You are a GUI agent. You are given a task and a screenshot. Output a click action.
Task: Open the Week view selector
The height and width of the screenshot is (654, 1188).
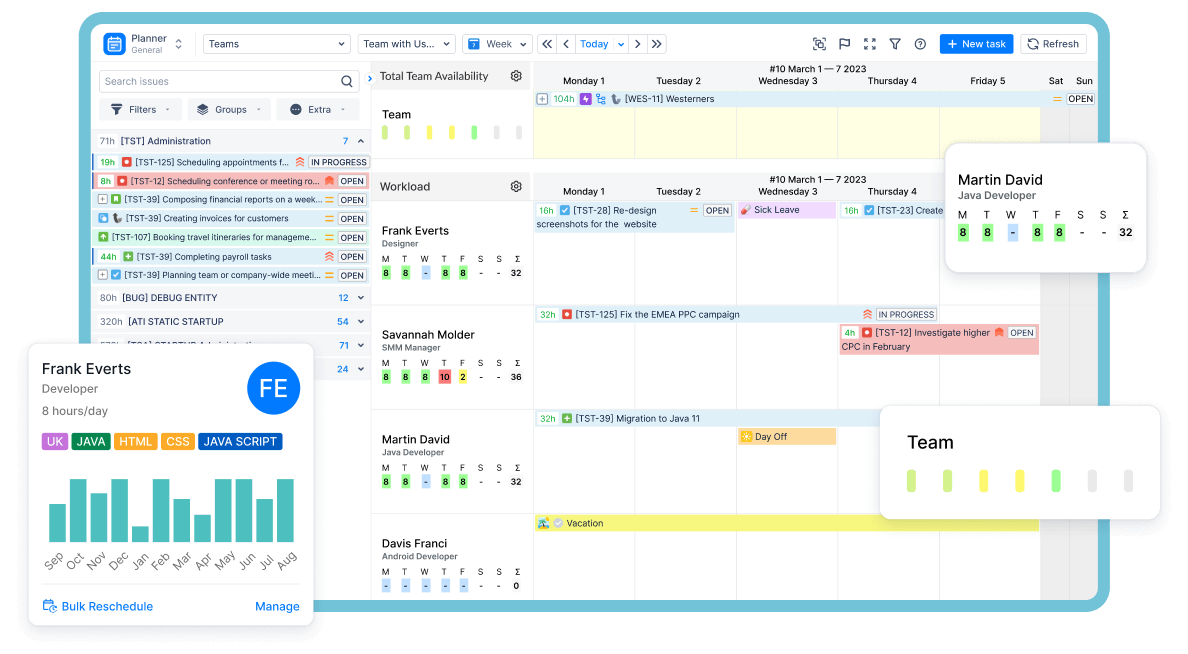point(497,43)
